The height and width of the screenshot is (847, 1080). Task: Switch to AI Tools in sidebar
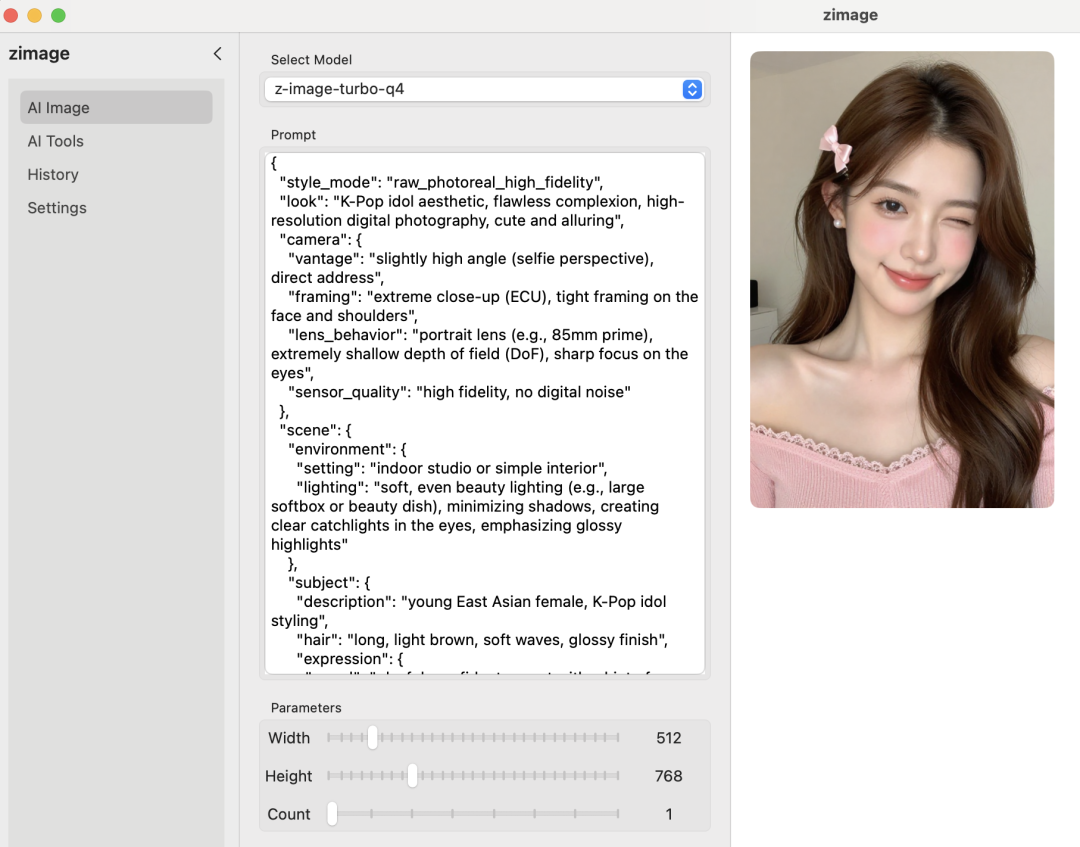tap(56, 141)
